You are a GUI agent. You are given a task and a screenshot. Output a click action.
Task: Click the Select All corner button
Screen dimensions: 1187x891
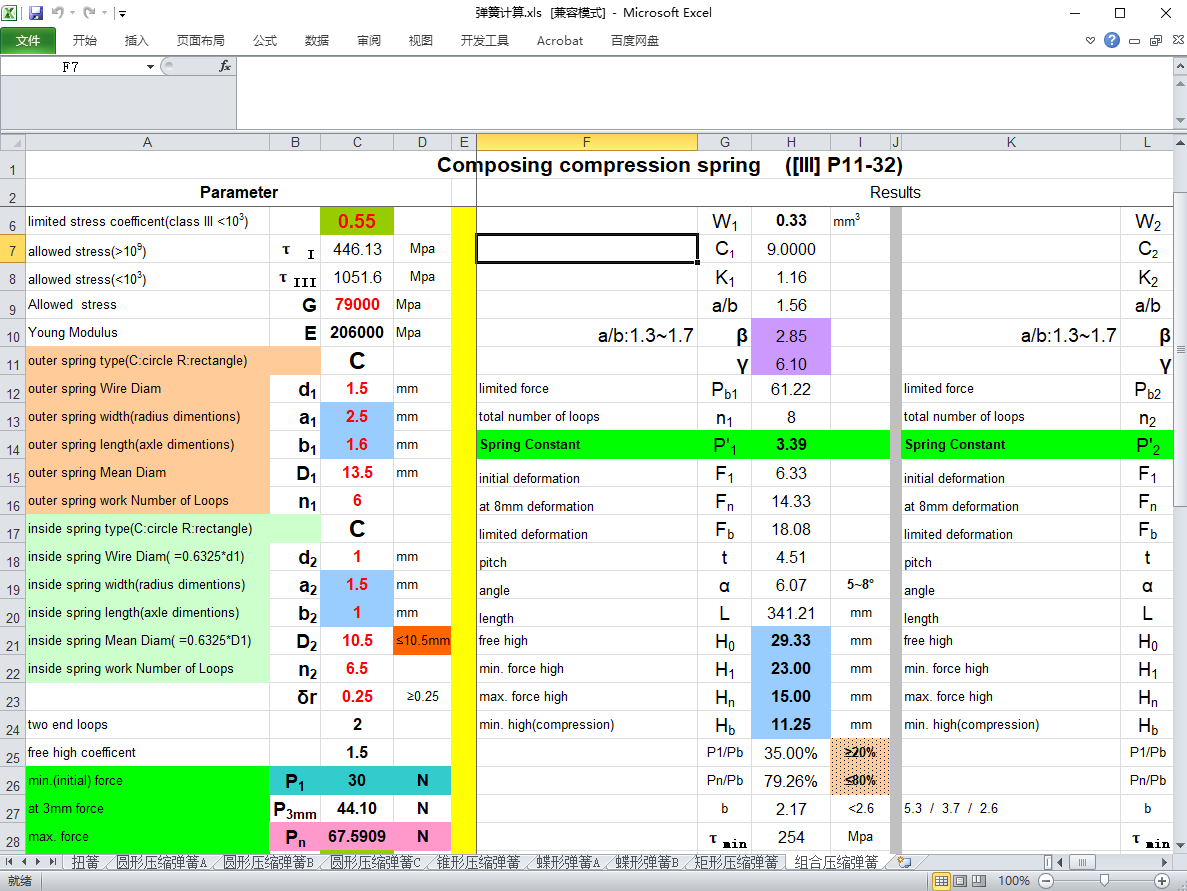[x=13, y=142]
